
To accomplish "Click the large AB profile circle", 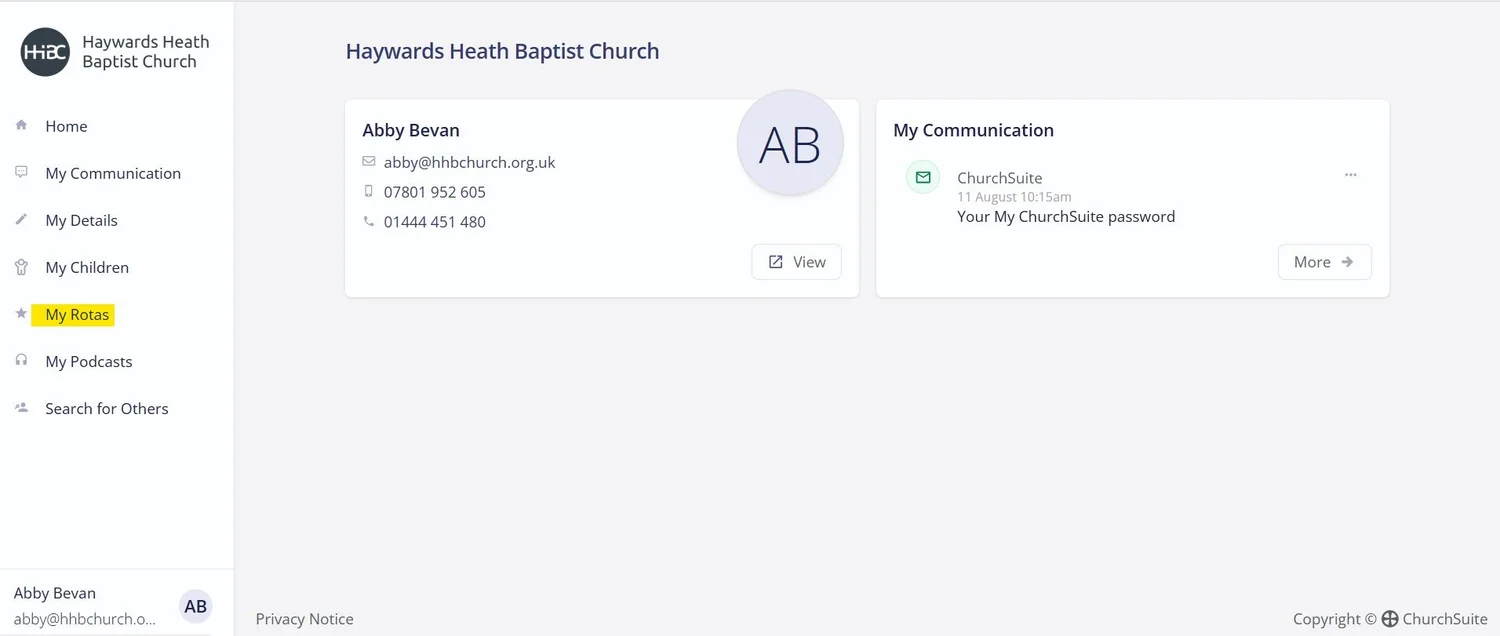I will point(790,142).
